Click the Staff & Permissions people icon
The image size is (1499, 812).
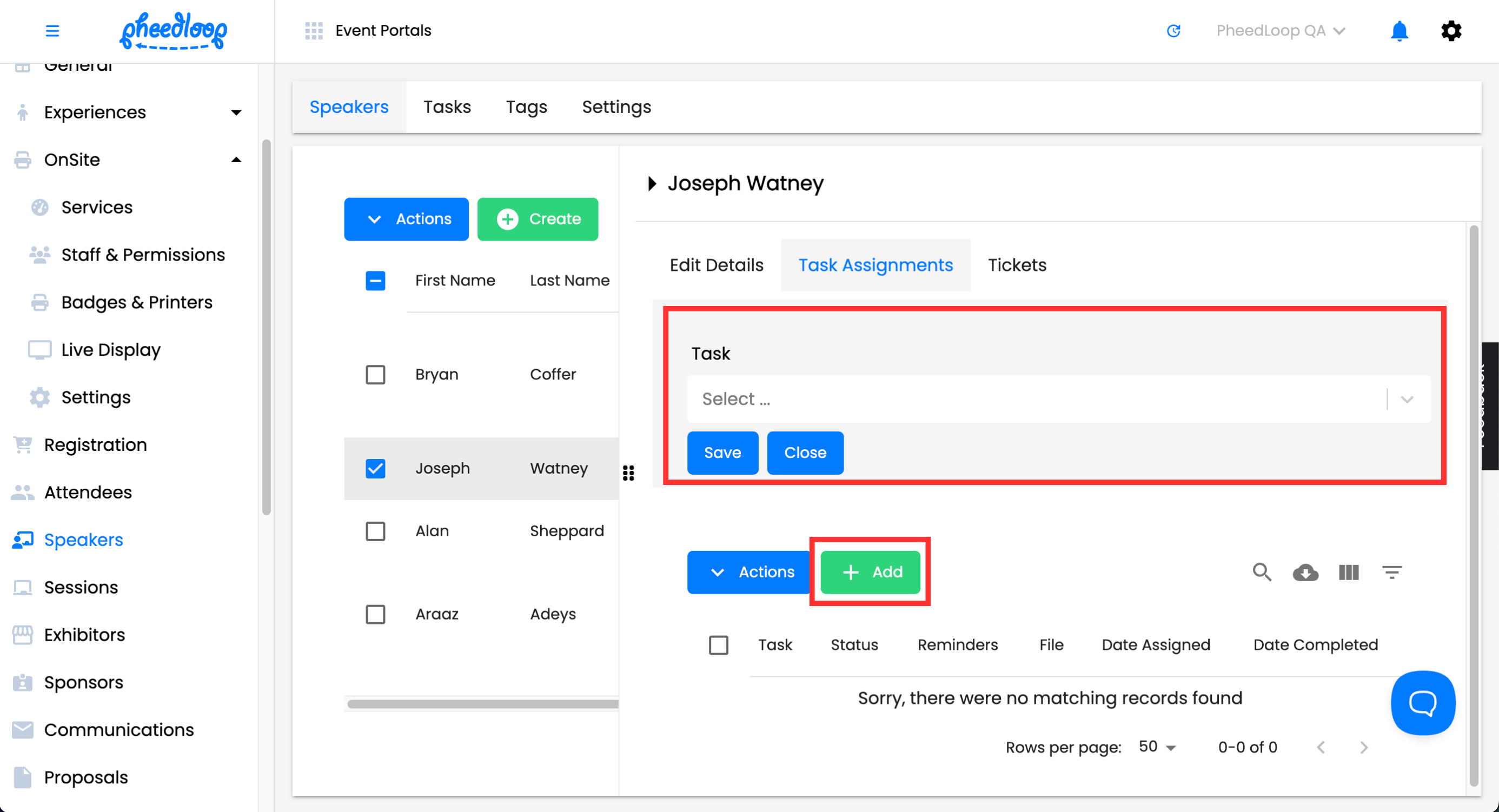39,255
